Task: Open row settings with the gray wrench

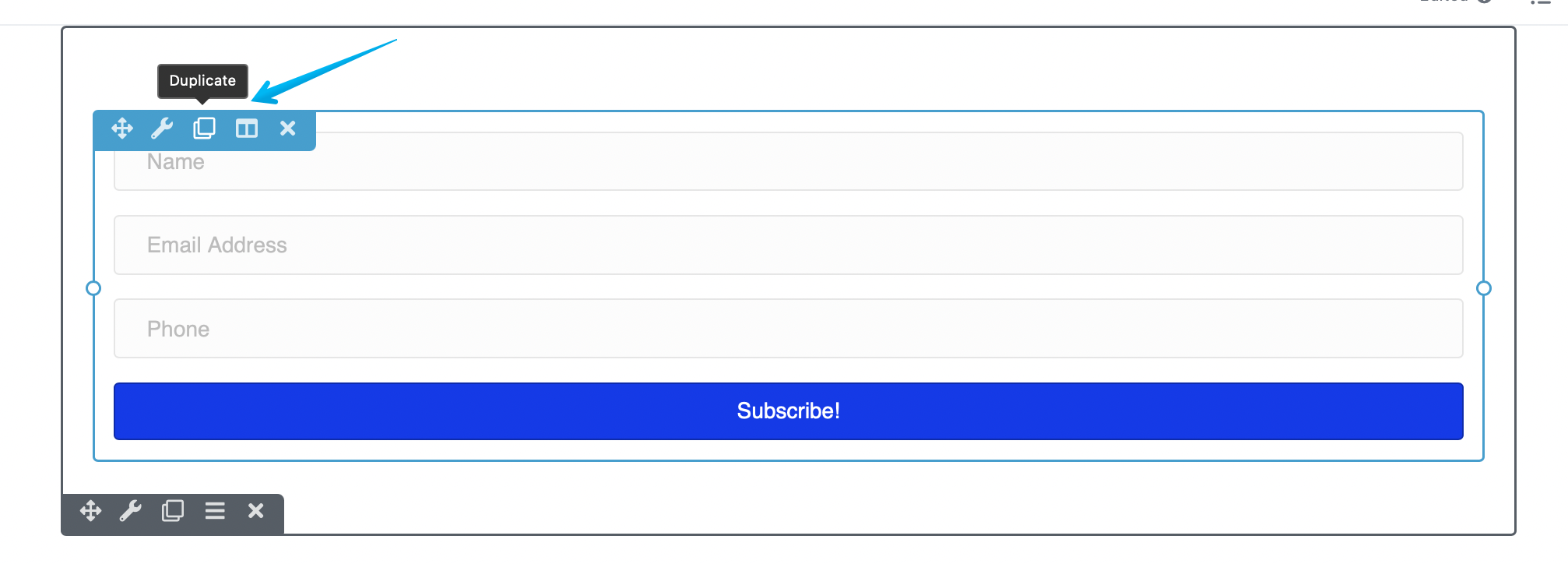Action: 131,511
